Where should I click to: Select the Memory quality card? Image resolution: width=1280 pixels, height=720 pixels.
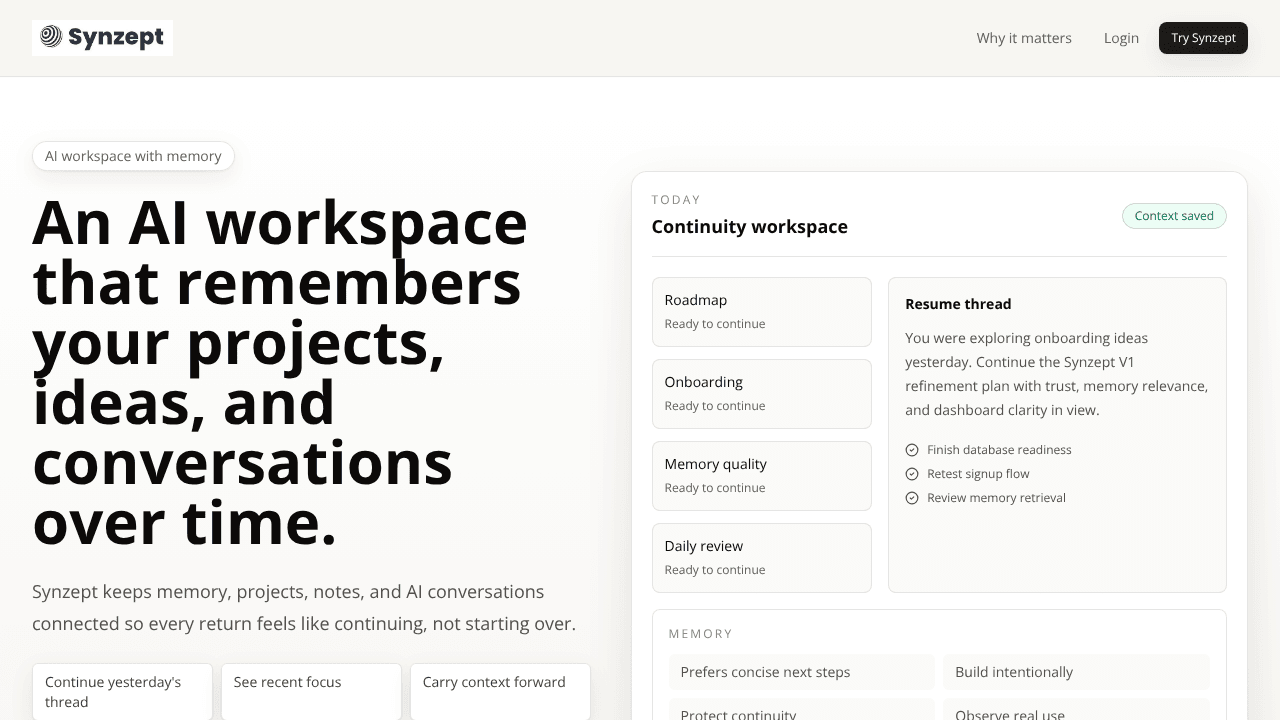762,476
